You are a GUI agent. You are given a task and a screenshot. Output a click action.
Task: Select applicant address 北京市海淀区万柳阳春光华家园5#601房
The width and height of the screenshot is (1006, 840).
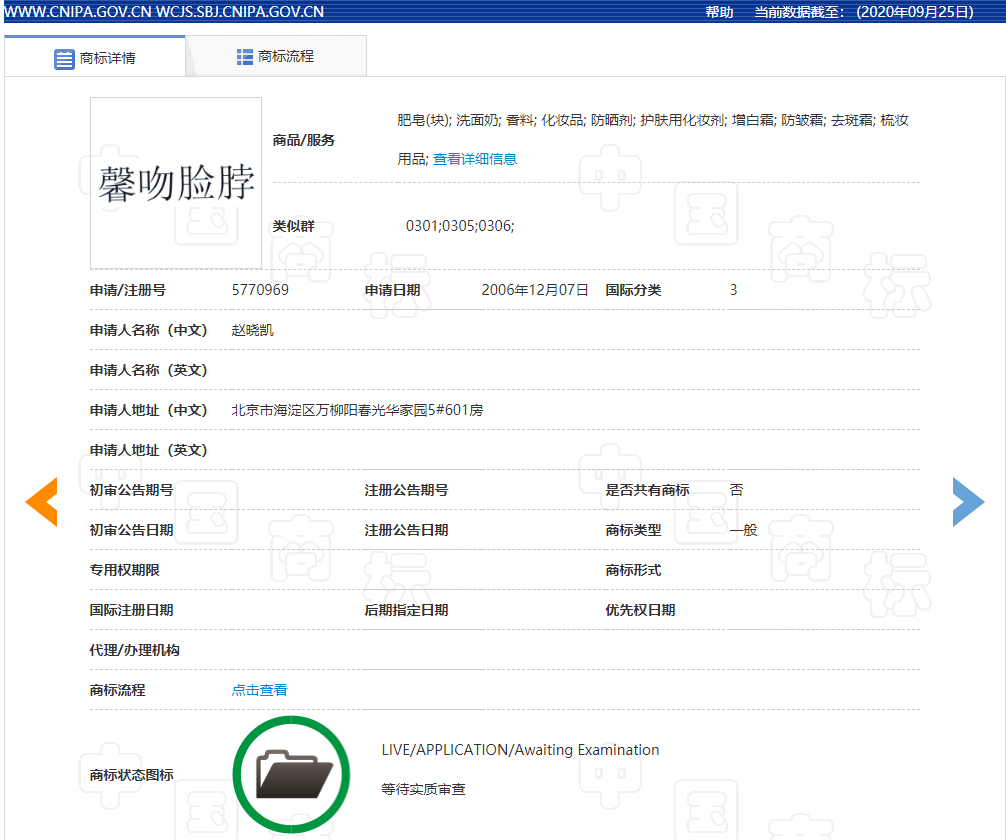357,410
